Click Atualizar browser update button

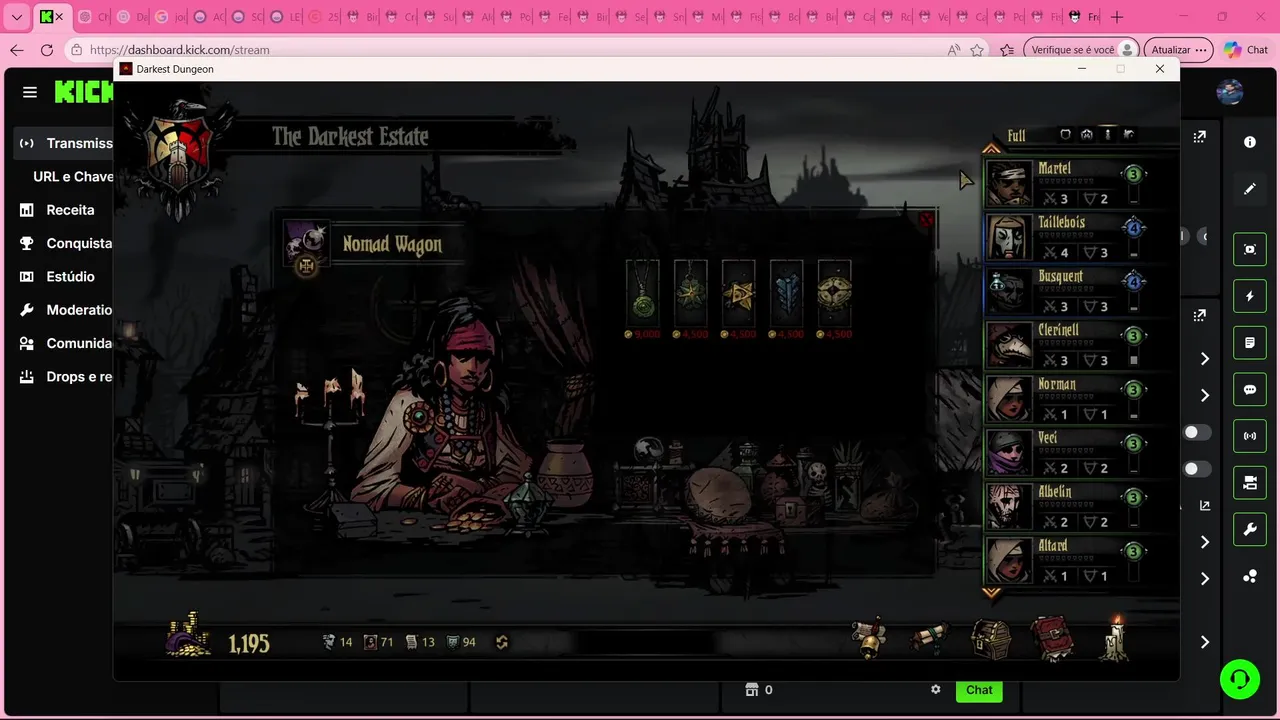(1180, 50)
